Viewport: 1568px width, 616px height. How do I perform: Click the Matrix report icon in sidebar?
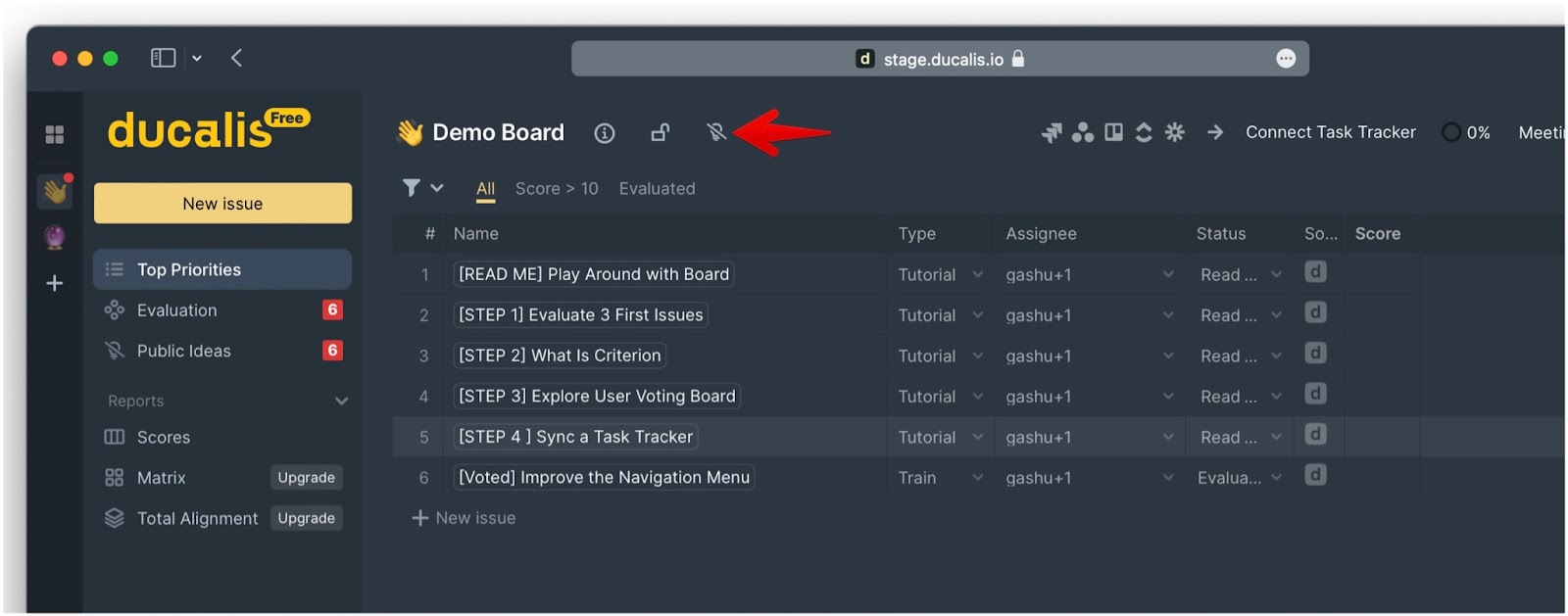tap(115, 478)
